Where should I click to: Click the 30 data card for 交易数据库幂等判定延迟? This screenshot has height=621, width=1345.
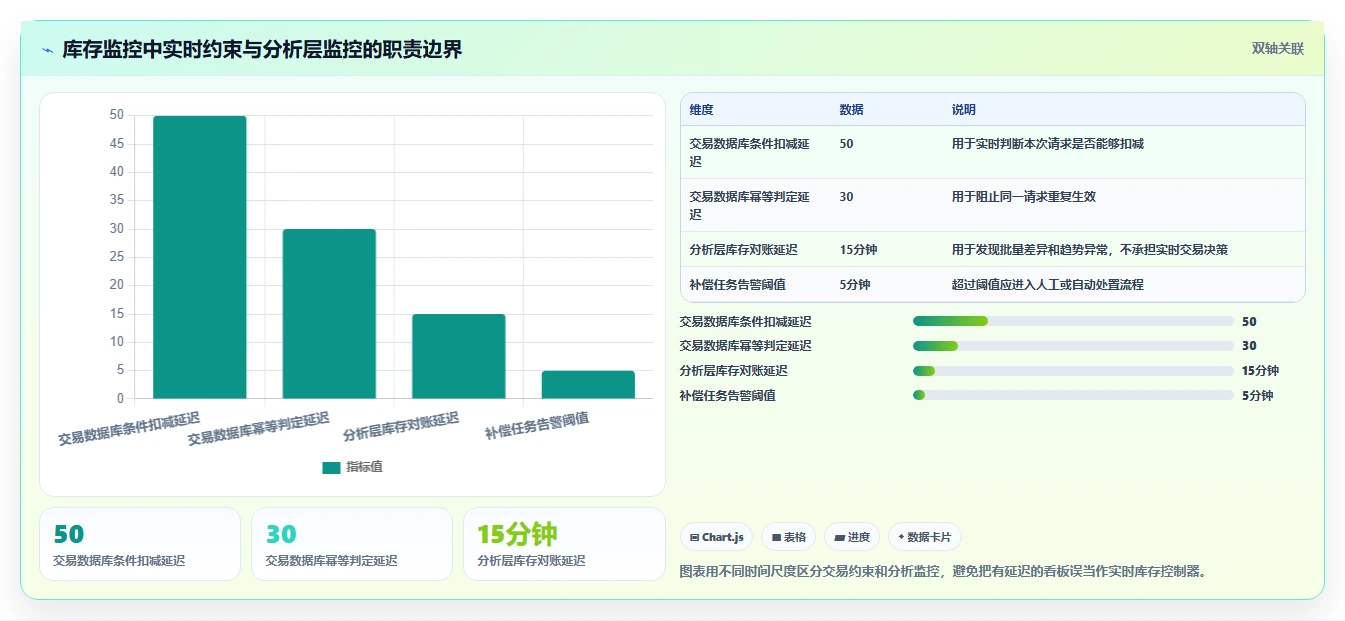point(352,544)
